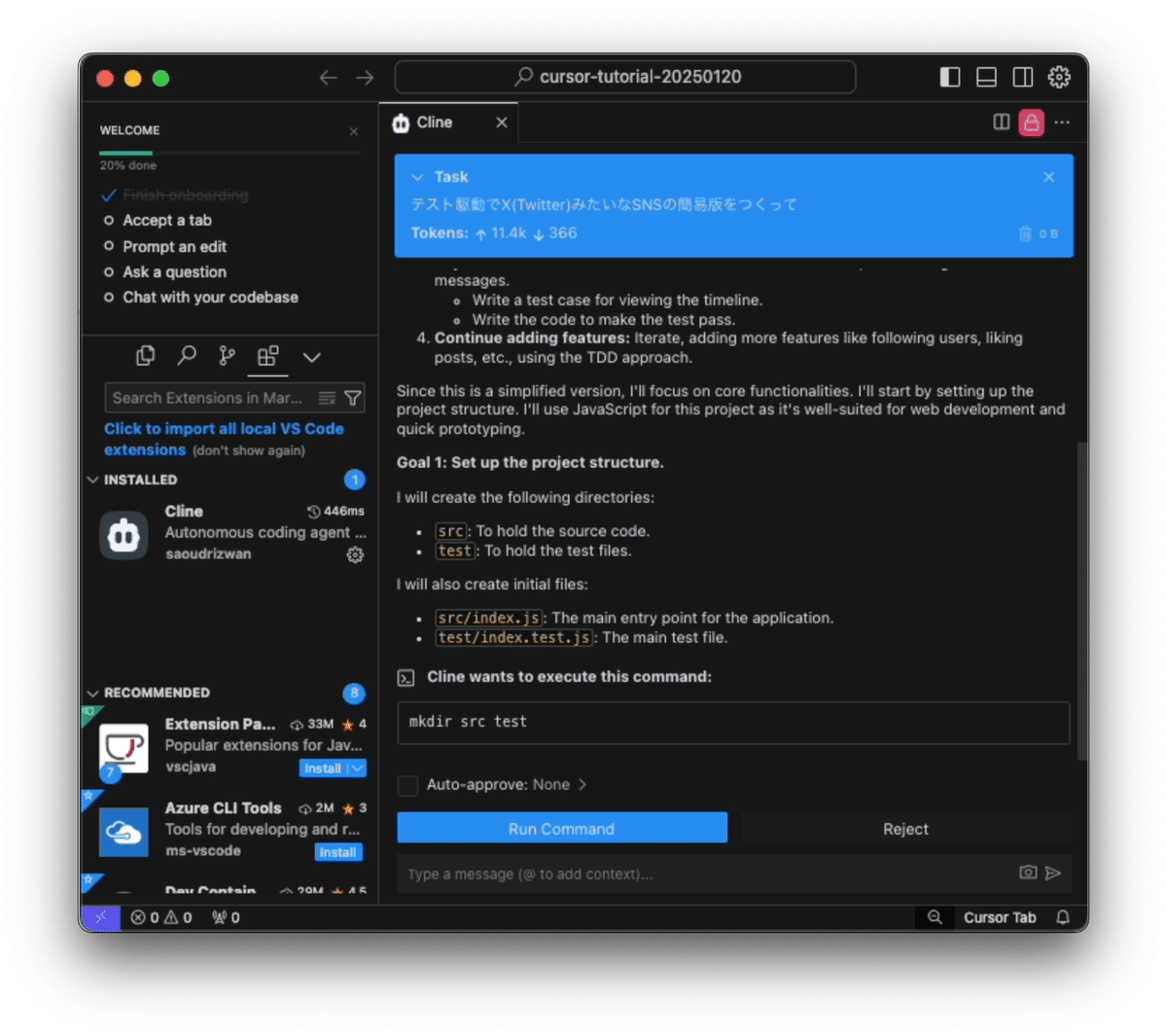Click Azure CLI Tools cloud thumbnail
This screenshot has height=1036, width=1167.
(x=124, y=832)
